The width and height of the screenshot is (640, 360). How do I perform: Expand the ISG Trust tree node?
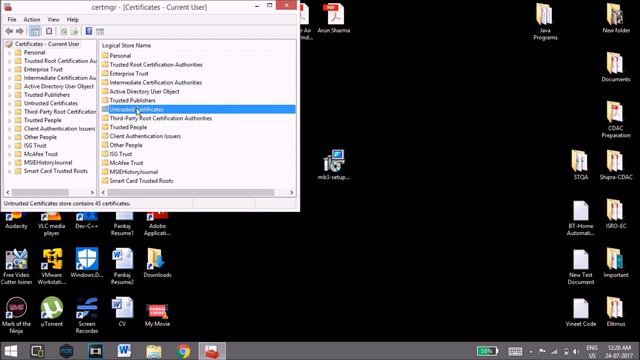[x=10, y=146]
